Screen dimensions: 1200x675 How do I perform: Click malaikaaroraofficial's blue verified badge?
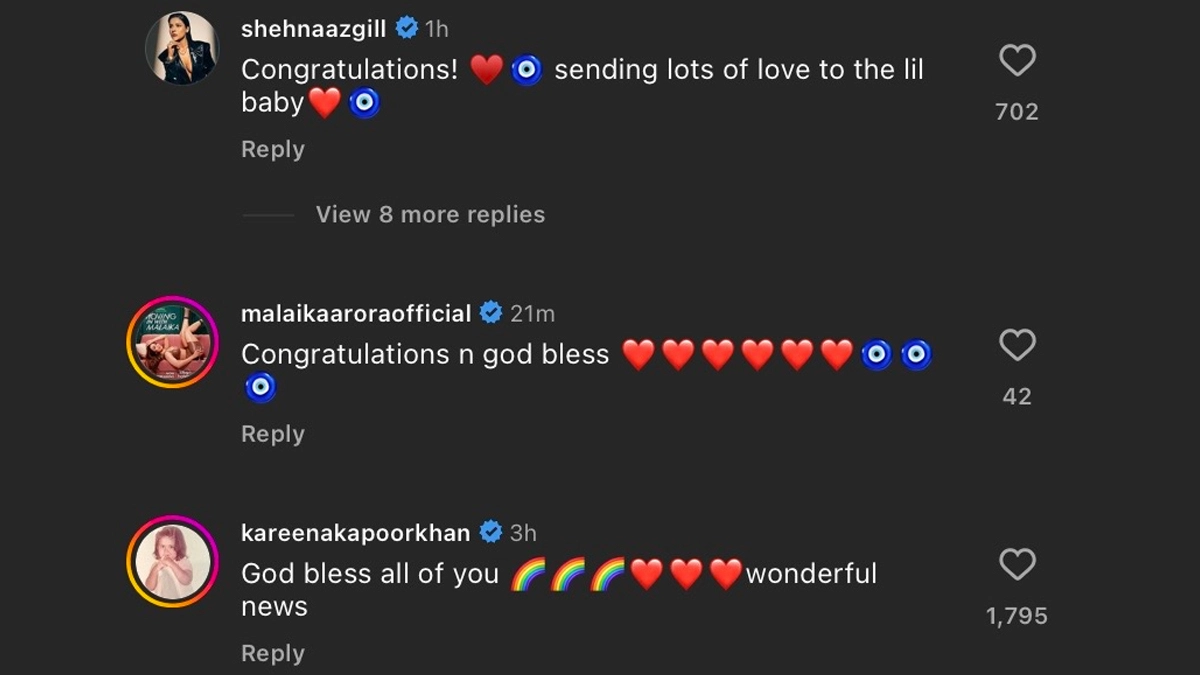click(491, 313)
